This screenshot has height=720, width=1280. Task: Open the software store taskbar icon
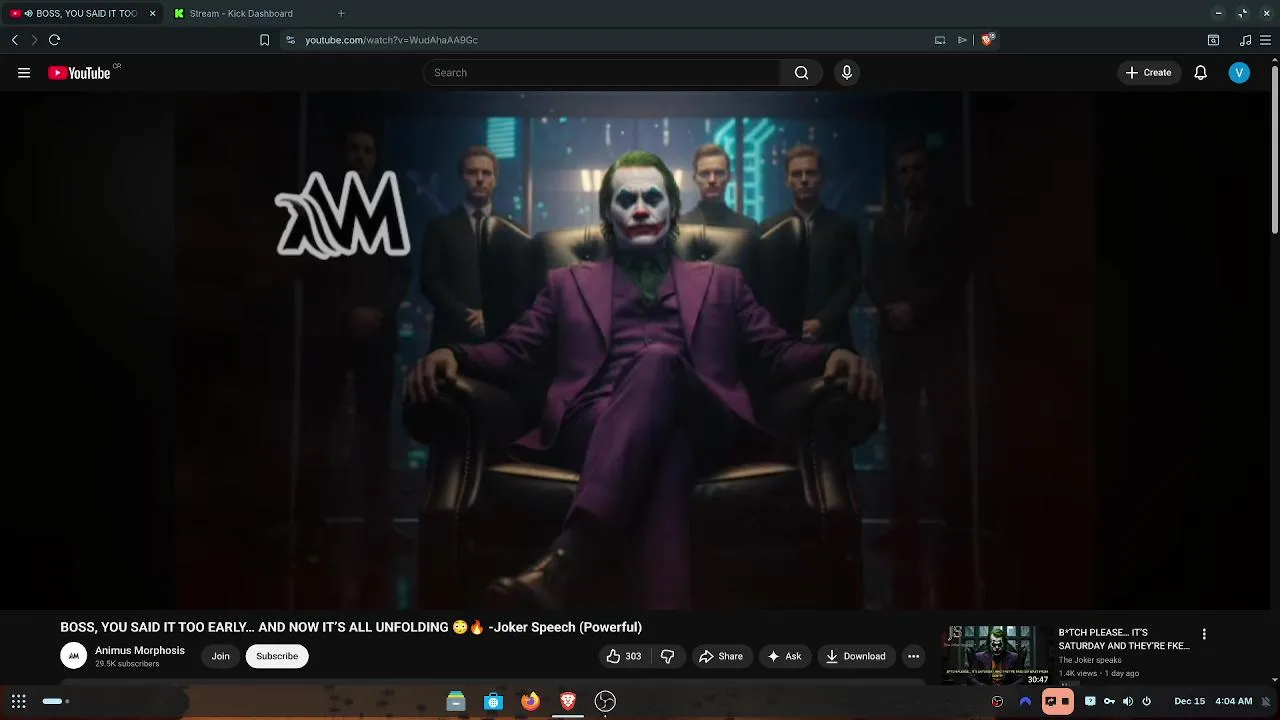click(493, 701)
